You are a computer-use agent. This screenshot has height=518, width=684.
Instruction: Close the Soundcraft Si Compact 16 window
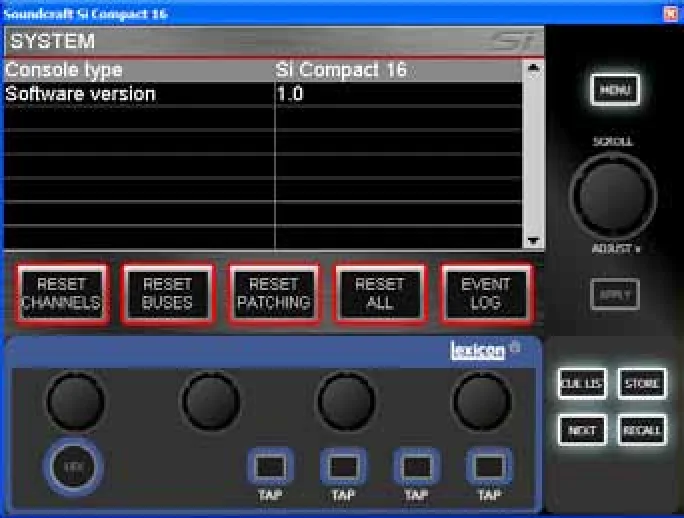pos(671,14)
